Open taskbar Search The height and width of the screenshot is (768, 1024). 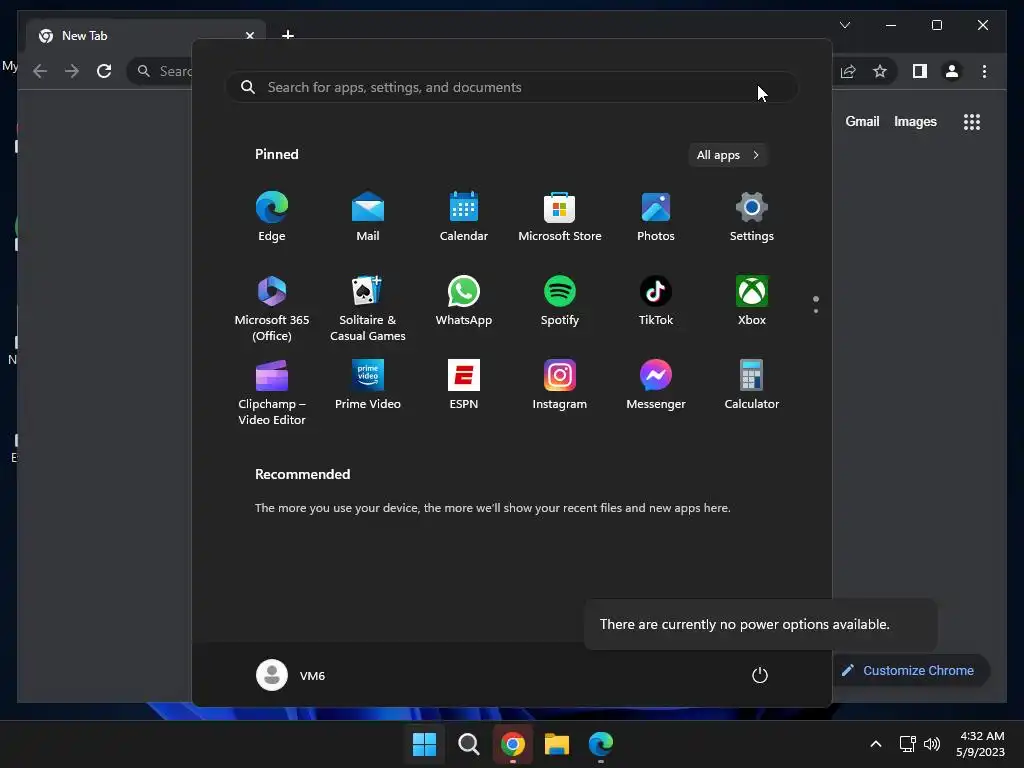pos(468,744)
